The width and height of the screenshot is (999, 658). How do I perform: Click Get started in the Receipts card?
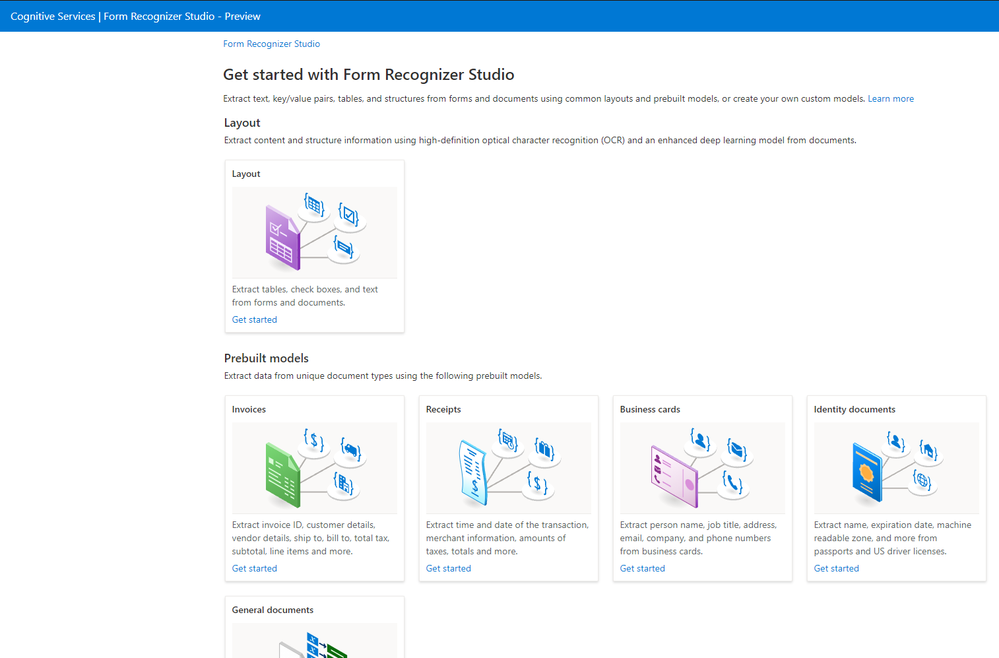tap(449, 568)
